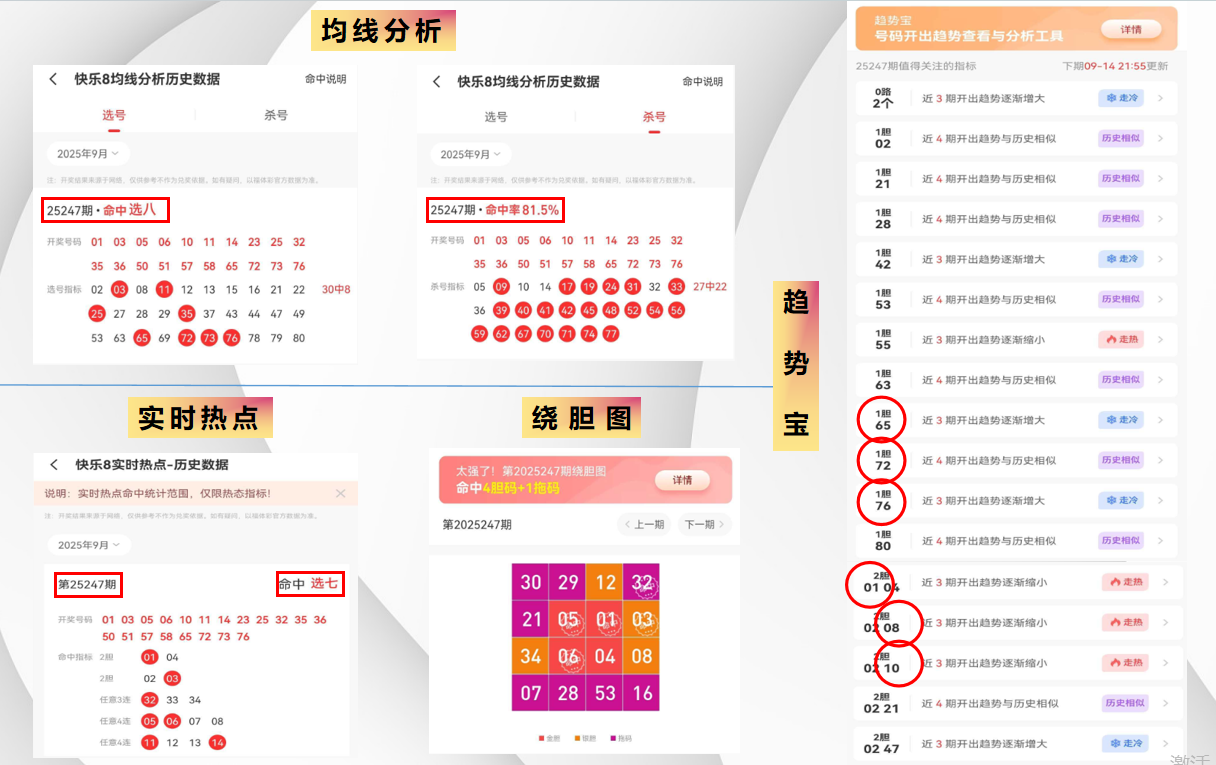Switch to the 选号 tab in middle panel

click(x=496, y=117)
